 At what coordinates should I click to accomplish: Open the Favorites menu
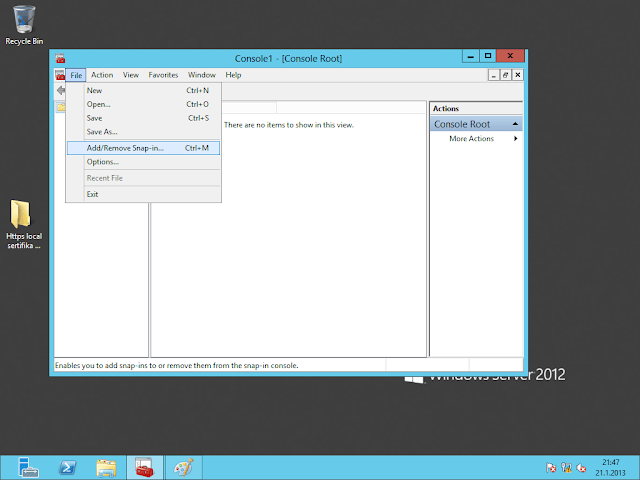(163, 75)
